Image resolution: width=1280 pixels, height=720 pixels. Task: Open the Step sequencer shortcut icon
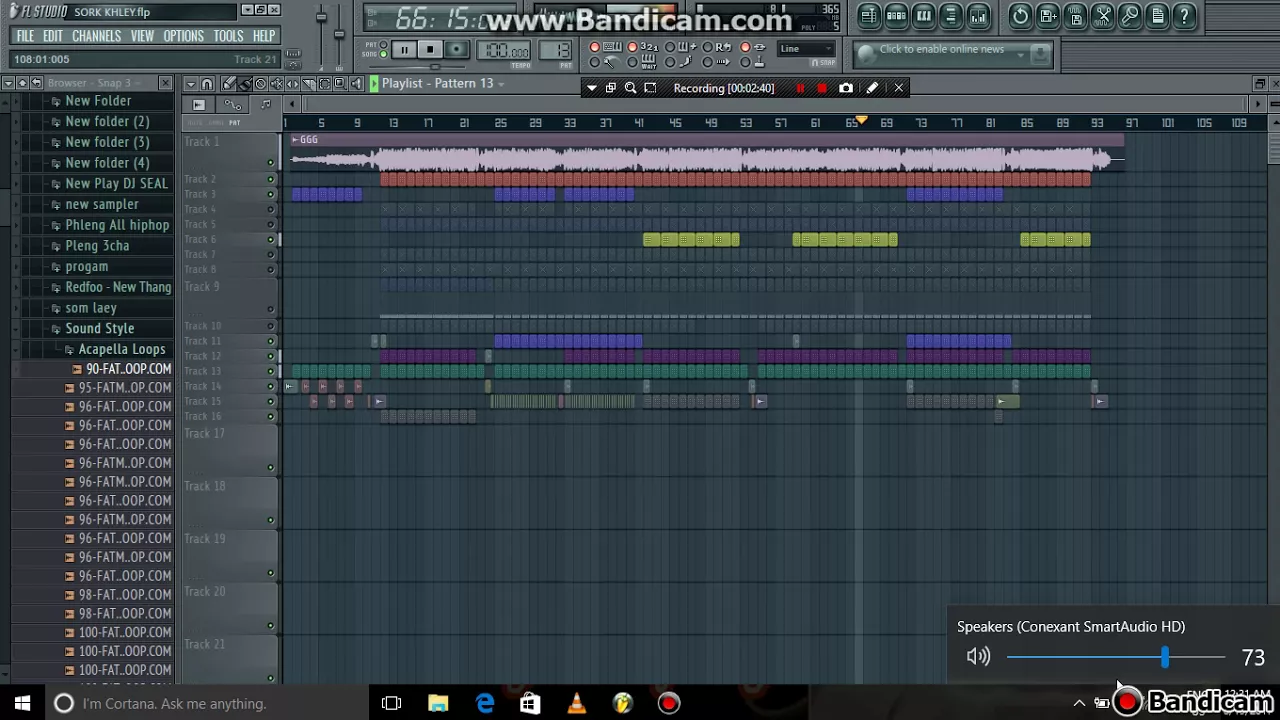[x=897, y=15]
